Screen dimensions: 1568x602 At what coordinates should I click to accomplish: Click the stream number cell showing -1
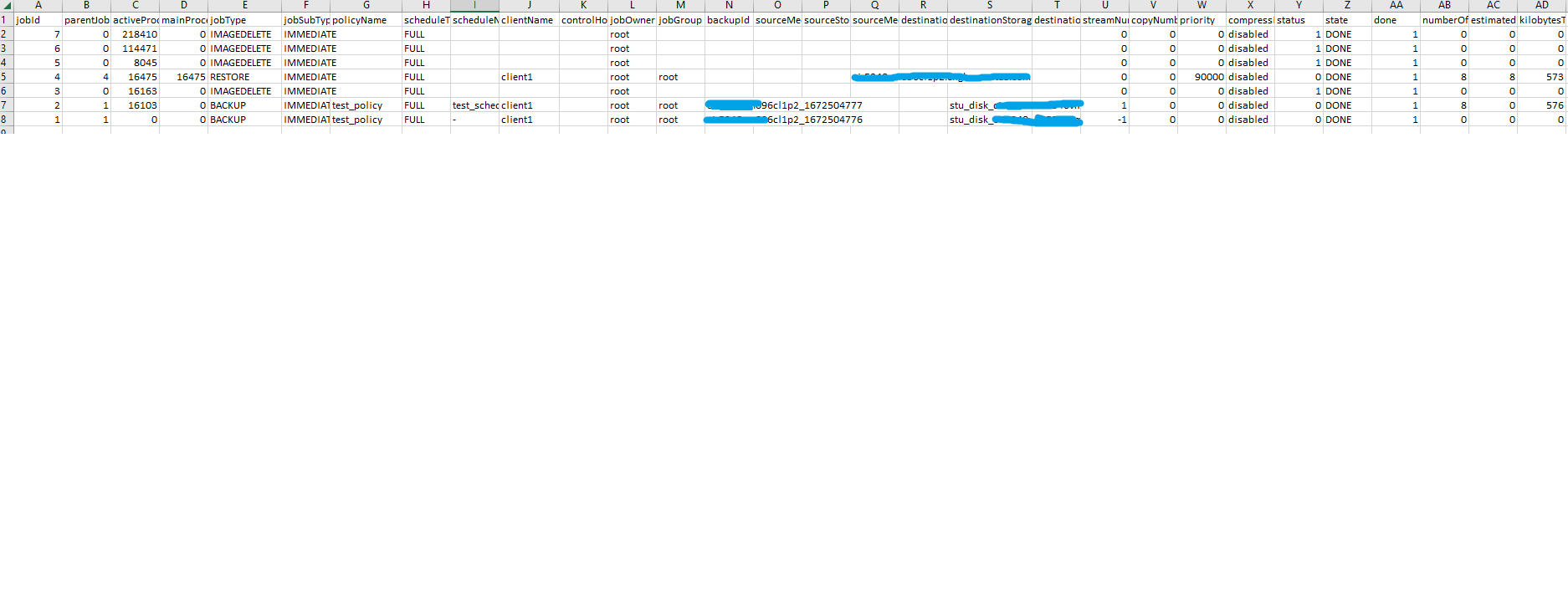pos(1105,120)
